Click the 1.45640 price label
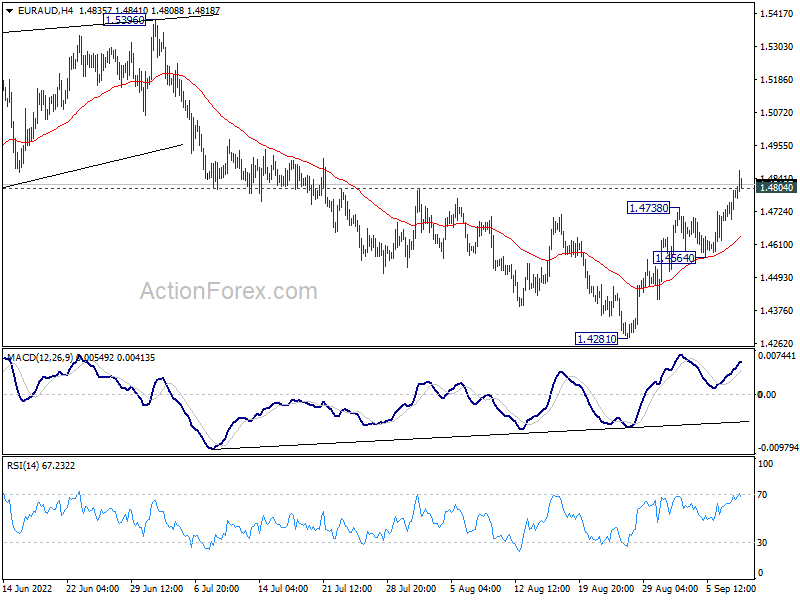Viewport: 800px width, 600px height. click(x=674, y=258)
